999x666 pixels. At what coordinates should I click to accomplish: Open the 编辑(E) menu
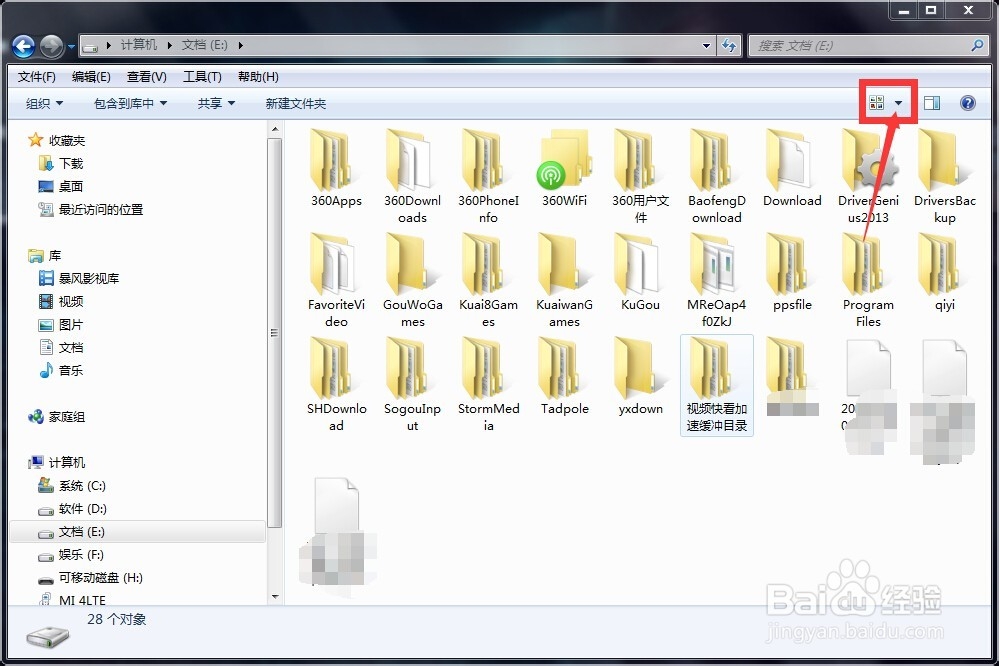pos(91,77)
